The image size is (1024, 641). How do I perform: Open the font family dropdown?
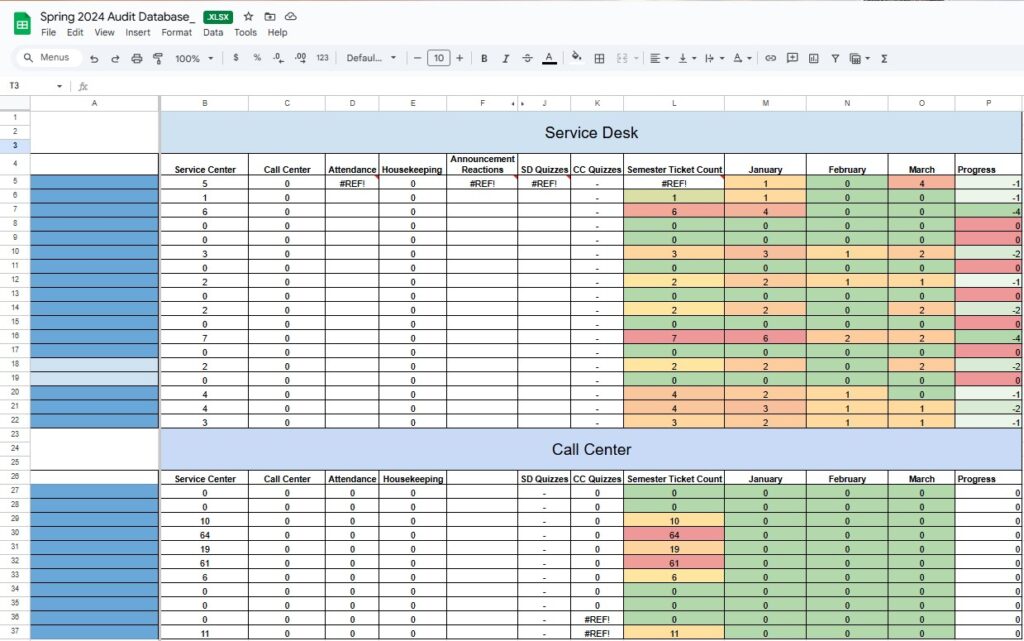[371, 59]
